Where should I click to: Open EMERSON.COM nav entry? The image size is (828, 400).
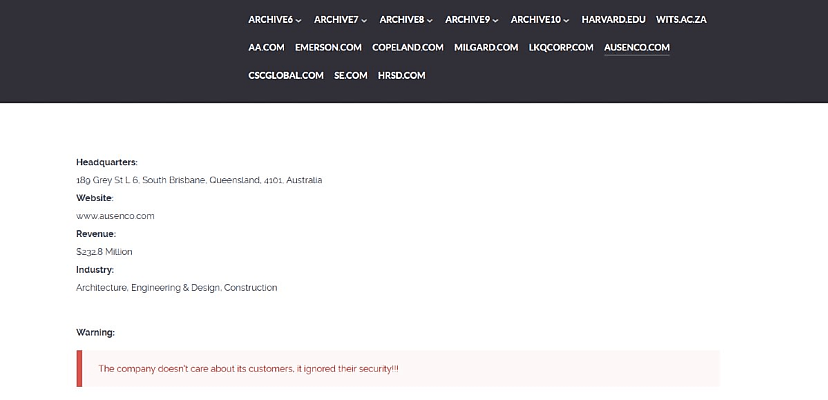[328, 48]
